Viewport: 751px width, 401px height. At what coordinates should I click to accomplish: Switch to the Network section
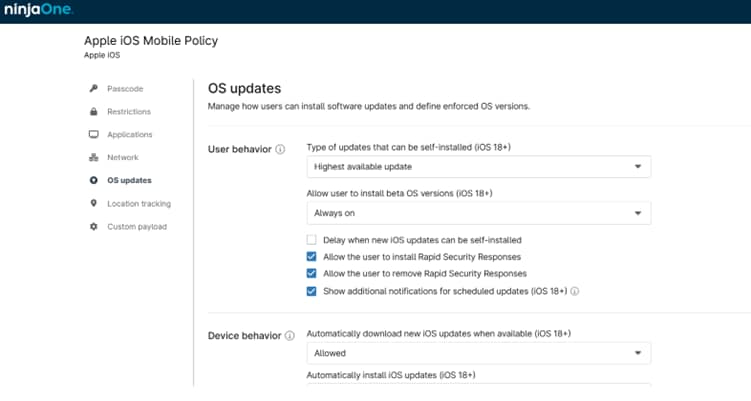tap(123, 158)
